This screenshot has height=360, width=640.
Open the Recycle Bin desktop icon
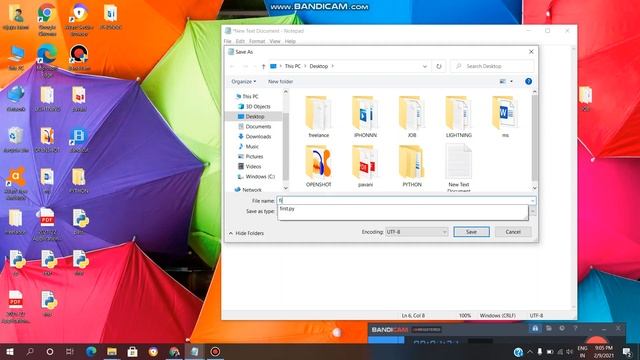point(16,140)
